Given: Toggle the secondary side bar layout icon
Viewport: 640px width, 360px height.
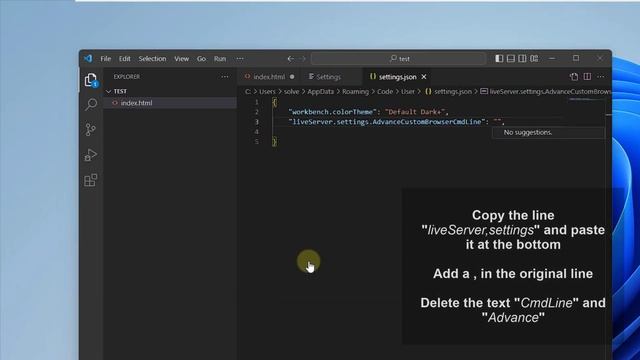Looking at the screenshot, I should pos(522,58).
